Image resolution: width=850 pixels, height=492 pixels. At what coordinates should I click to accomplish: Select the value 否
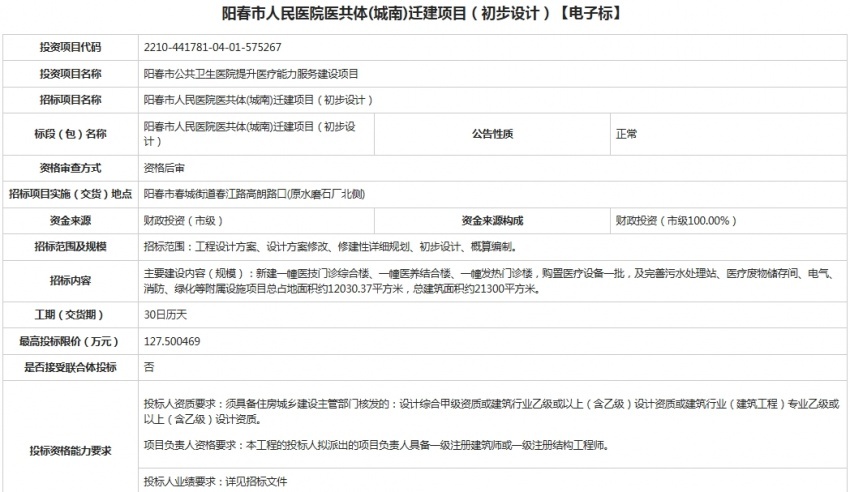point(149,367)
